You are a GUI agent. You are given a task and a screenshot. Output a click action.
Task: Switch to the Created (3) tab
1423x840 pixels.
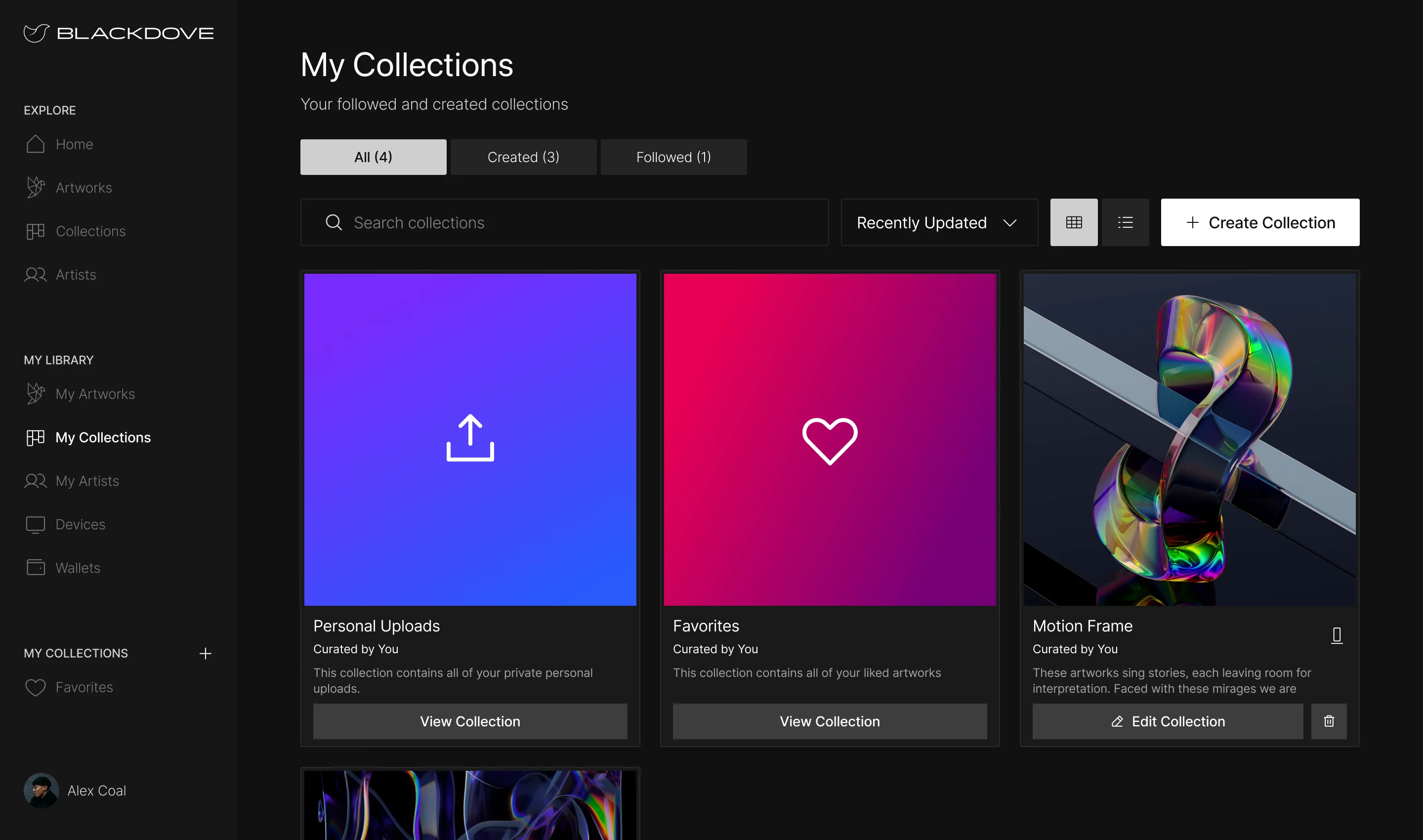[524, 157]
